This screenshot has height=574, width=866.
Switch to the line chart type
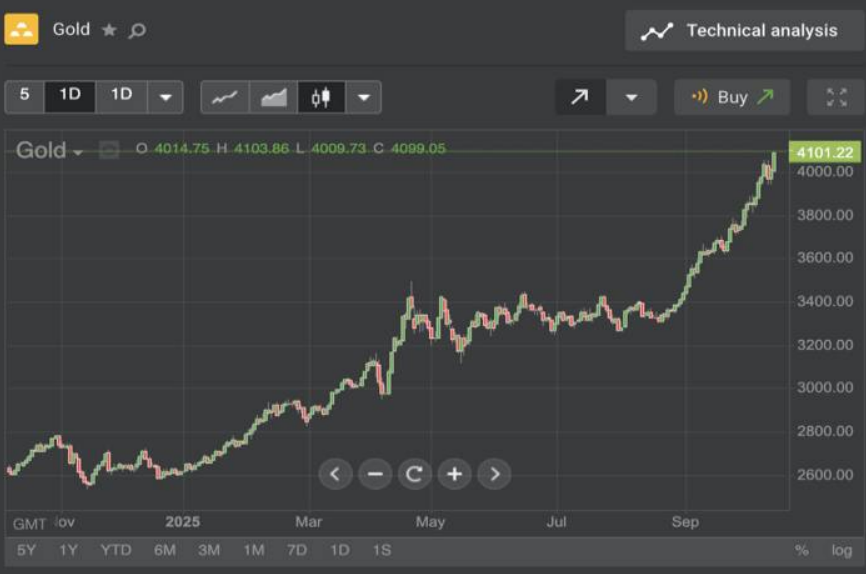pyautogui.click(x=225, y=97)
